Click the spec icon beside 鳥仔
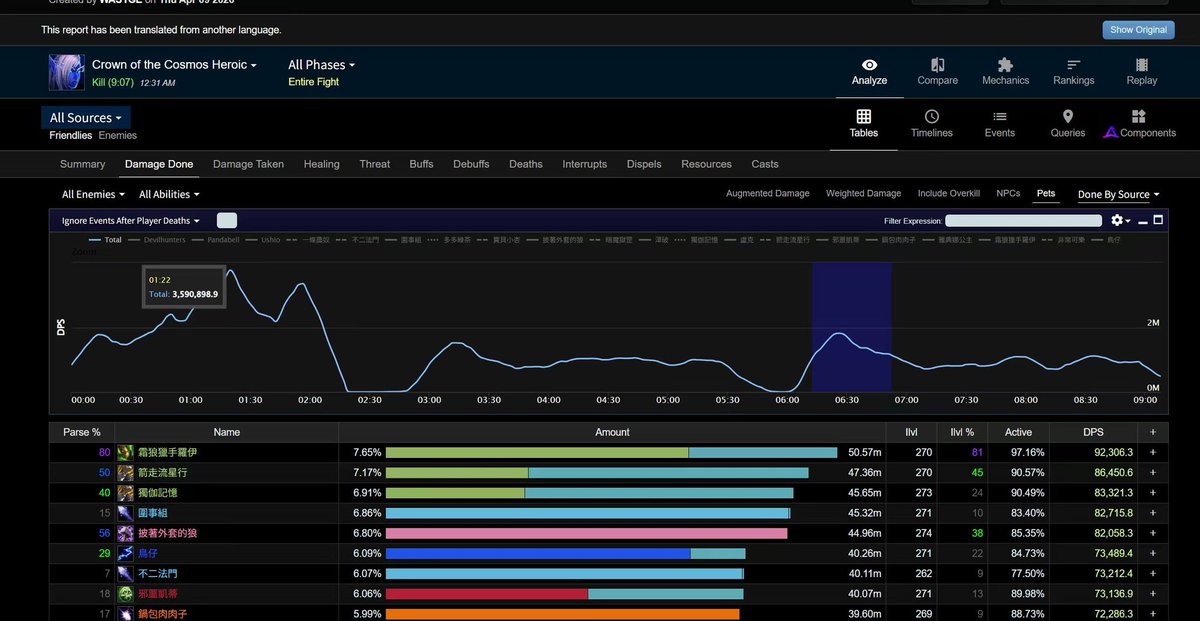 125,553
